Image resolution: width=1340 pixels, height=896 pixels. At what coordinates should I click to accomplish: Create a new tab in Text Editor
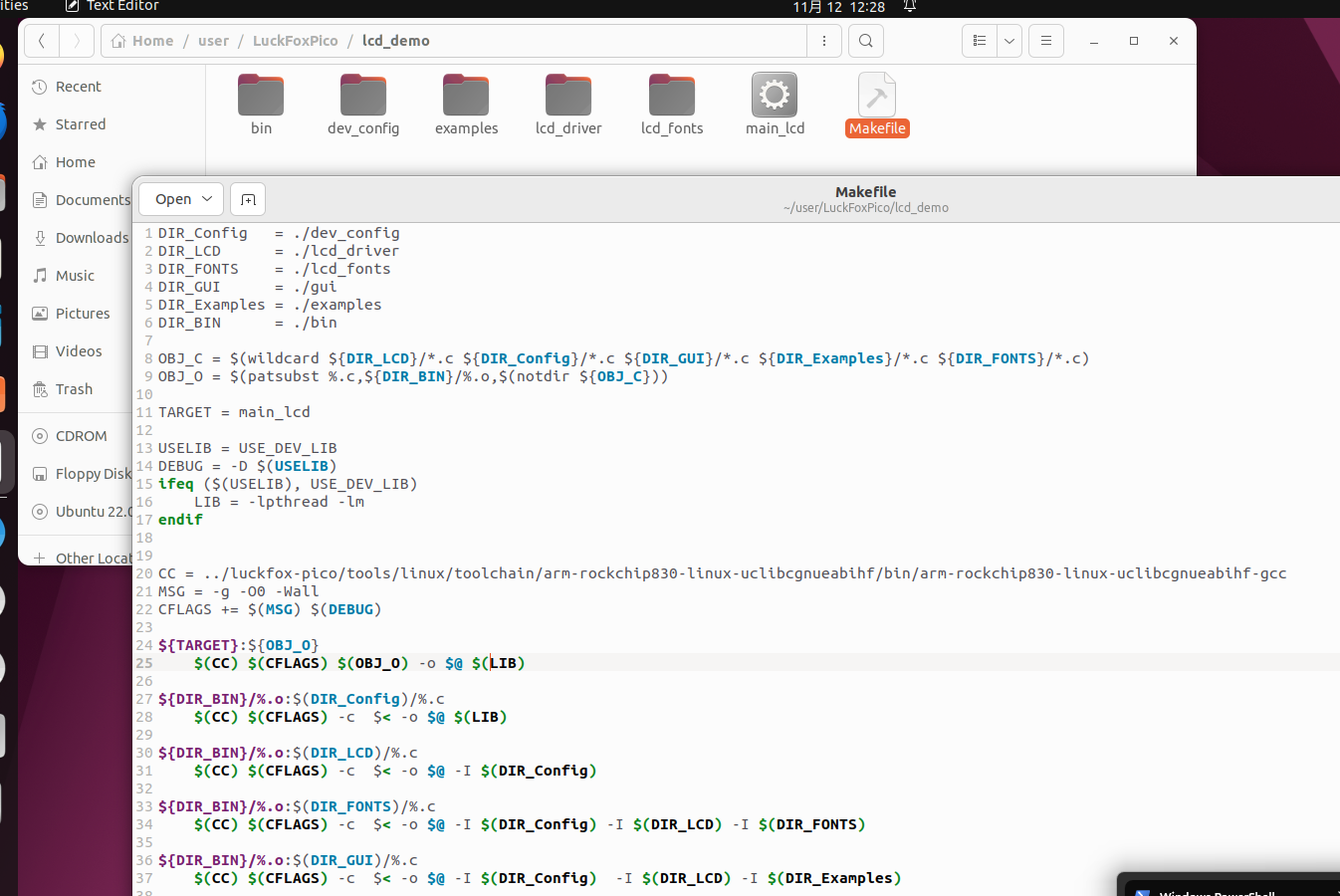[248, 199]
